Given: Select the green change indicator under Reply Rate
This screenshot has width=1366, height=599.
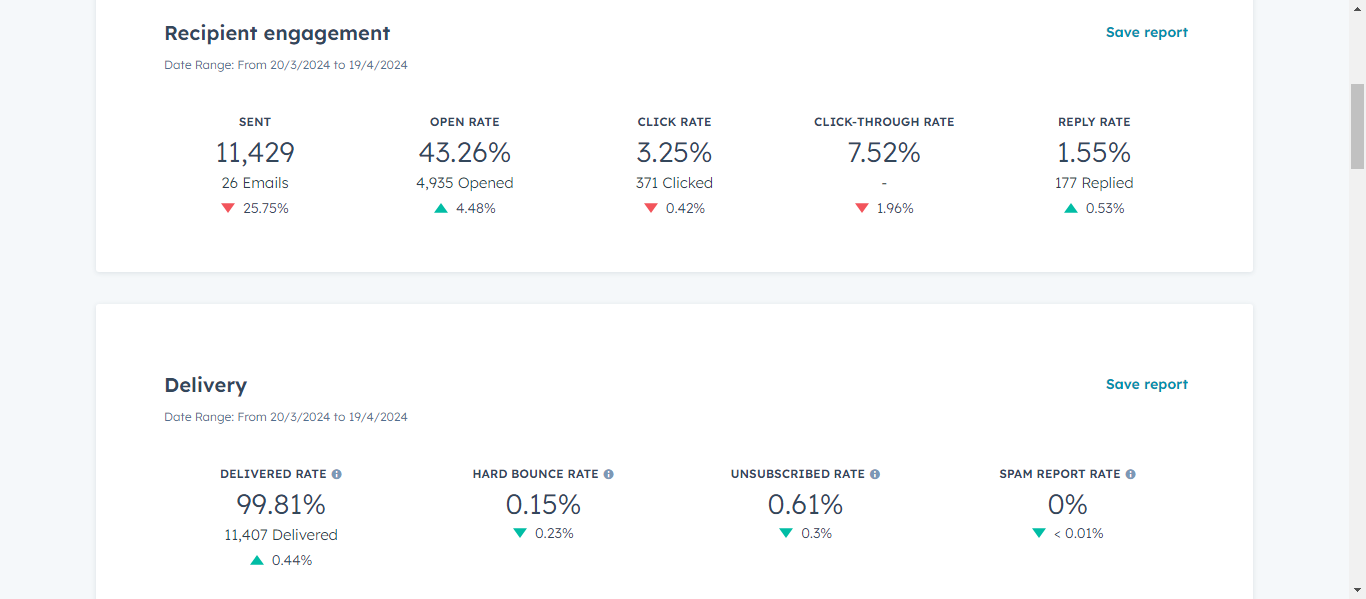Looking at the screenshot, I should pyautogui.click(x=1069, y=208).
